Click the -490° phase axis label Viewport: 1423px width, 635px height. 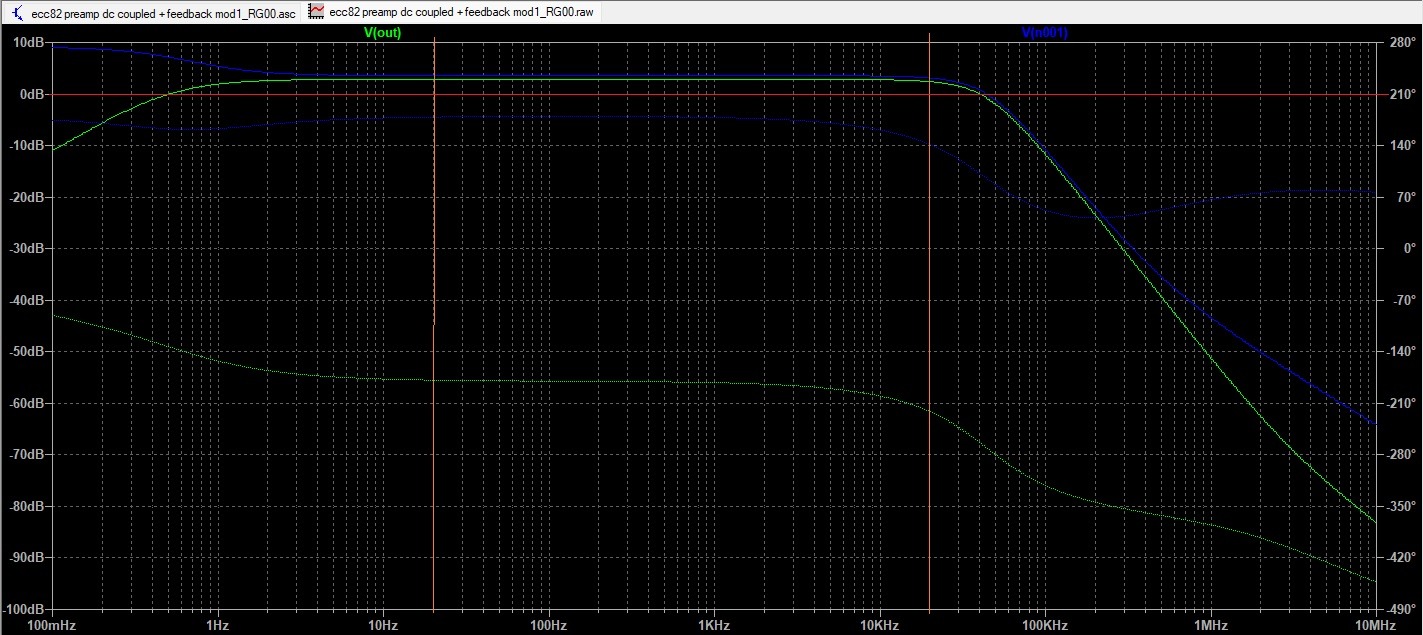coord(1401,609)
